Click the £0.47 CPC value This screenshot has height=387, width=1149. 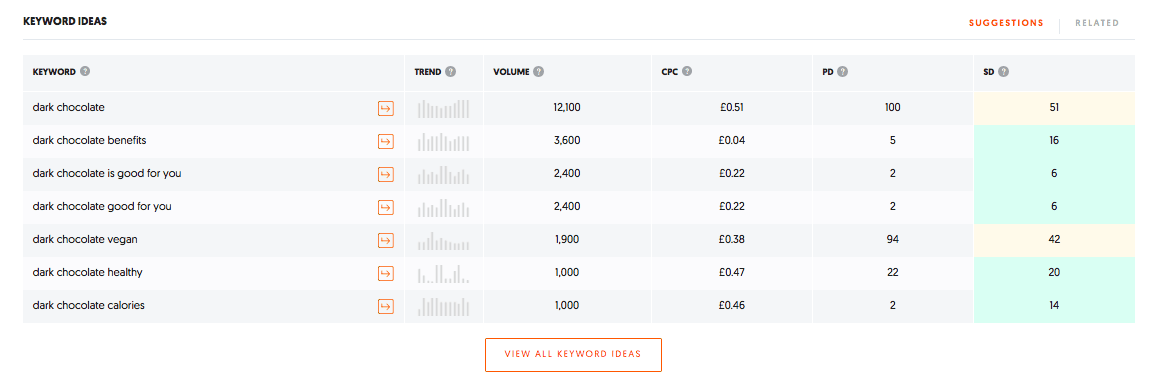point(732,273)
